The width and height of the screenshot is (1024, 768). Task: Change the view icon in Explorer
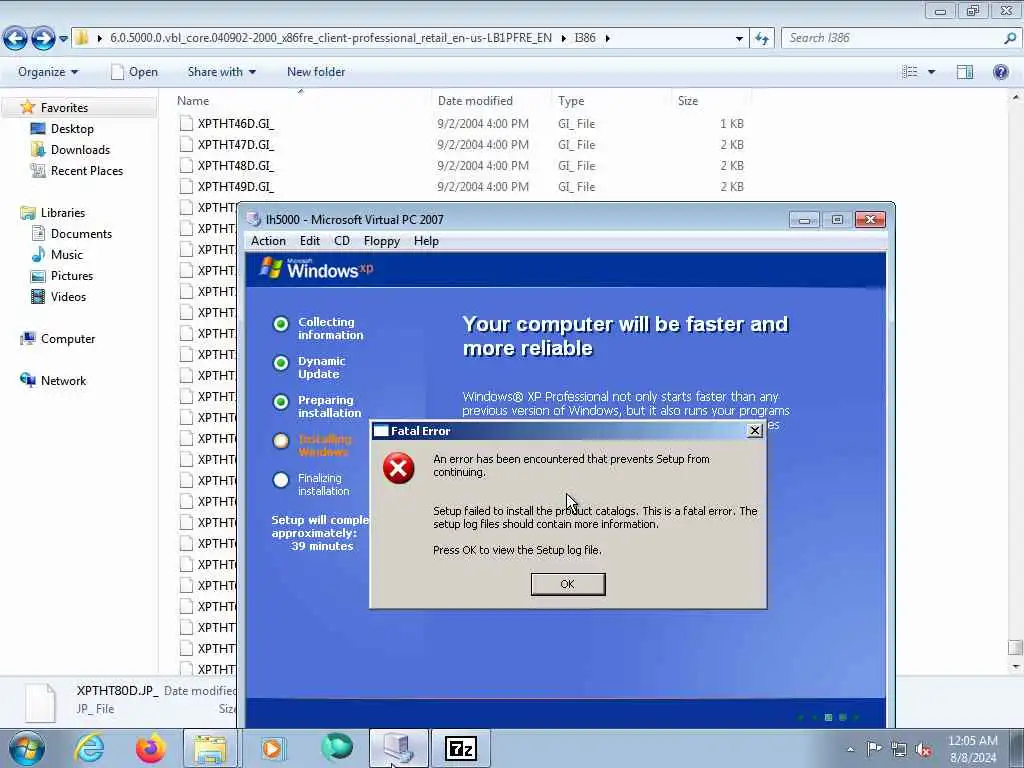pyautogui.click(x=910, y=72)
